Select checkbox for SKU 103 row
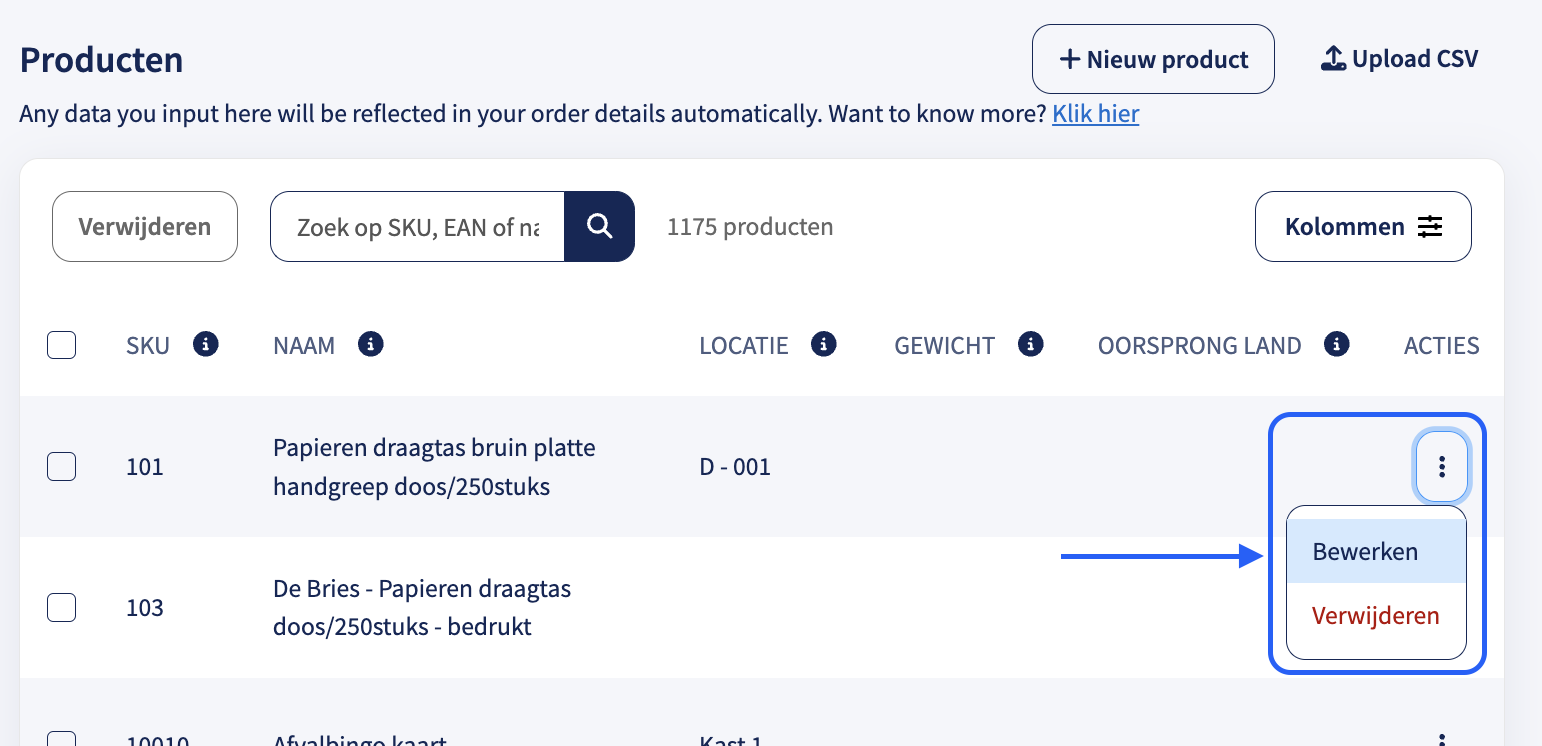Viewport: 1542px width, 746px height. pos(62,607)
